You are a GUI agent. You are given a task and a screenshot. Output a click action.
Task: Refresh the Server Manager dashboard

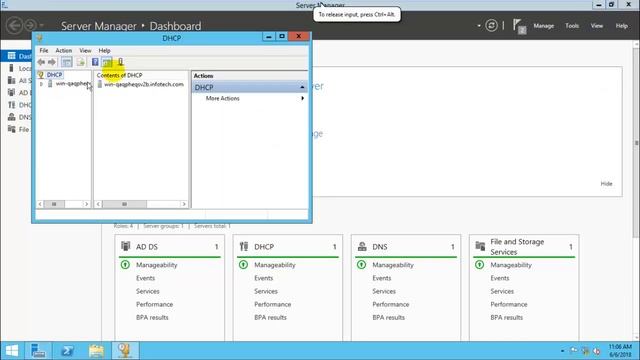(491, 26)
